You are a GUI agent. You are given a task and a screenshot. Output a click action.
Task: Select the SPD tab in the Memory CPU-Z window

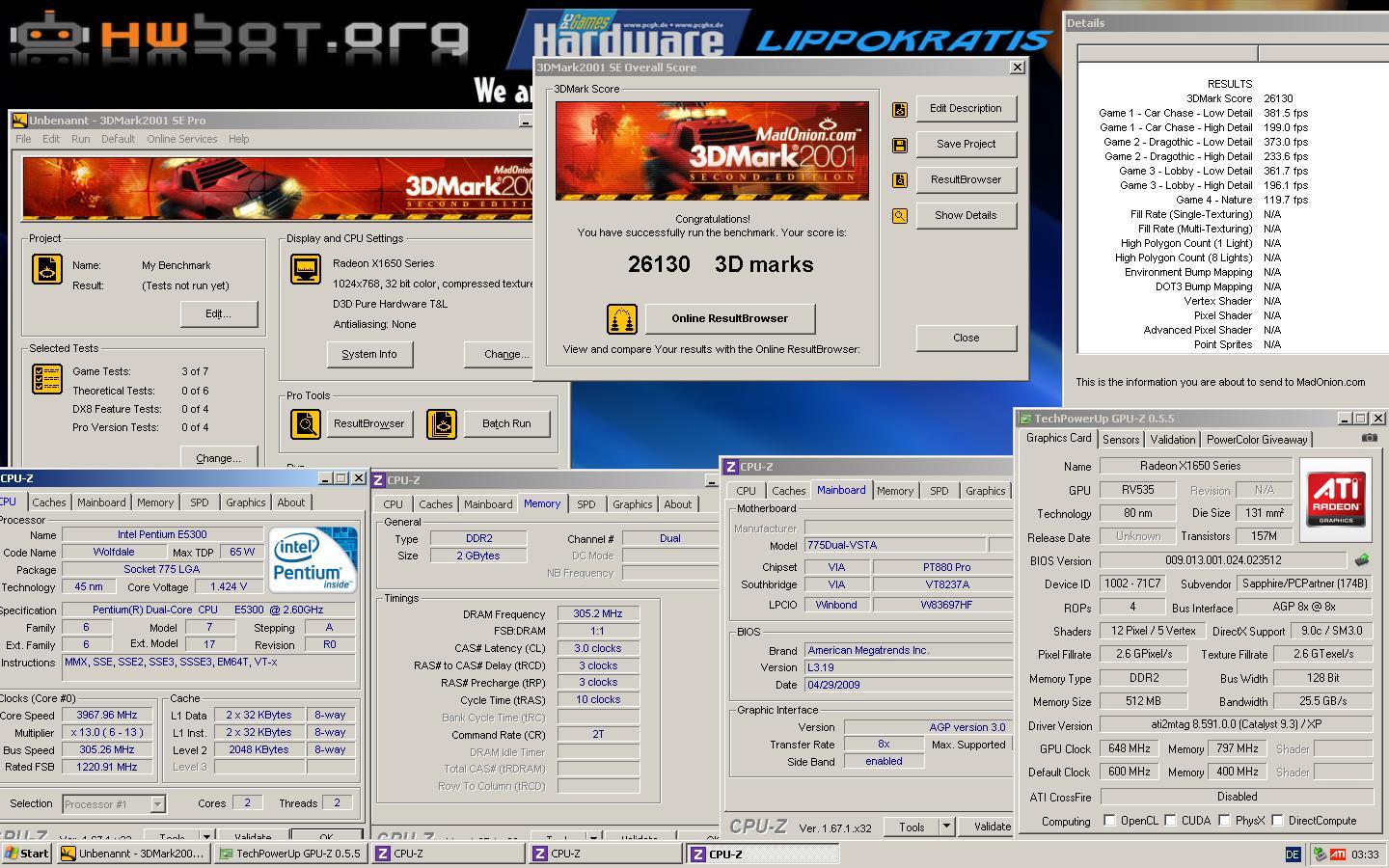[586, 504]
